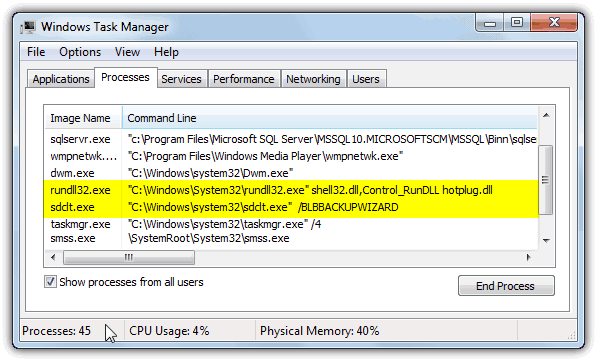597x360 pixels.
Task: Select the Processes tab
Action: 125,77
